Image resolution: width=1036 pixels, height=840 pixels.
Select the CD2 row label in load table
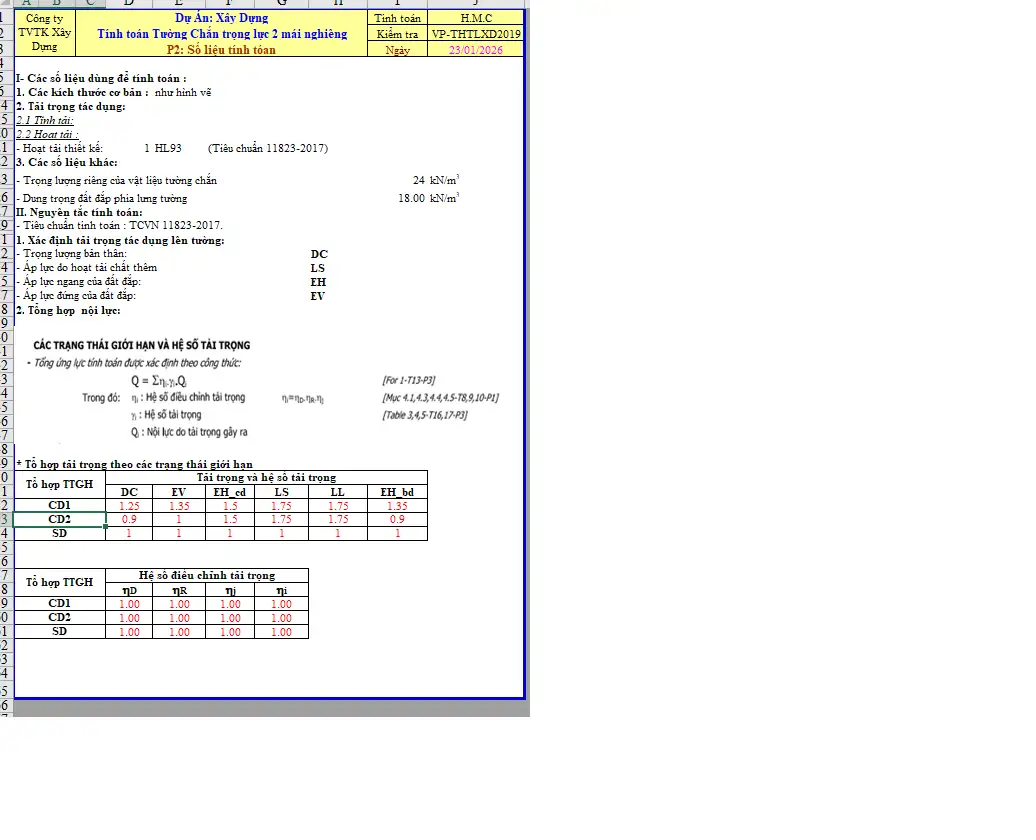[60, 520]
